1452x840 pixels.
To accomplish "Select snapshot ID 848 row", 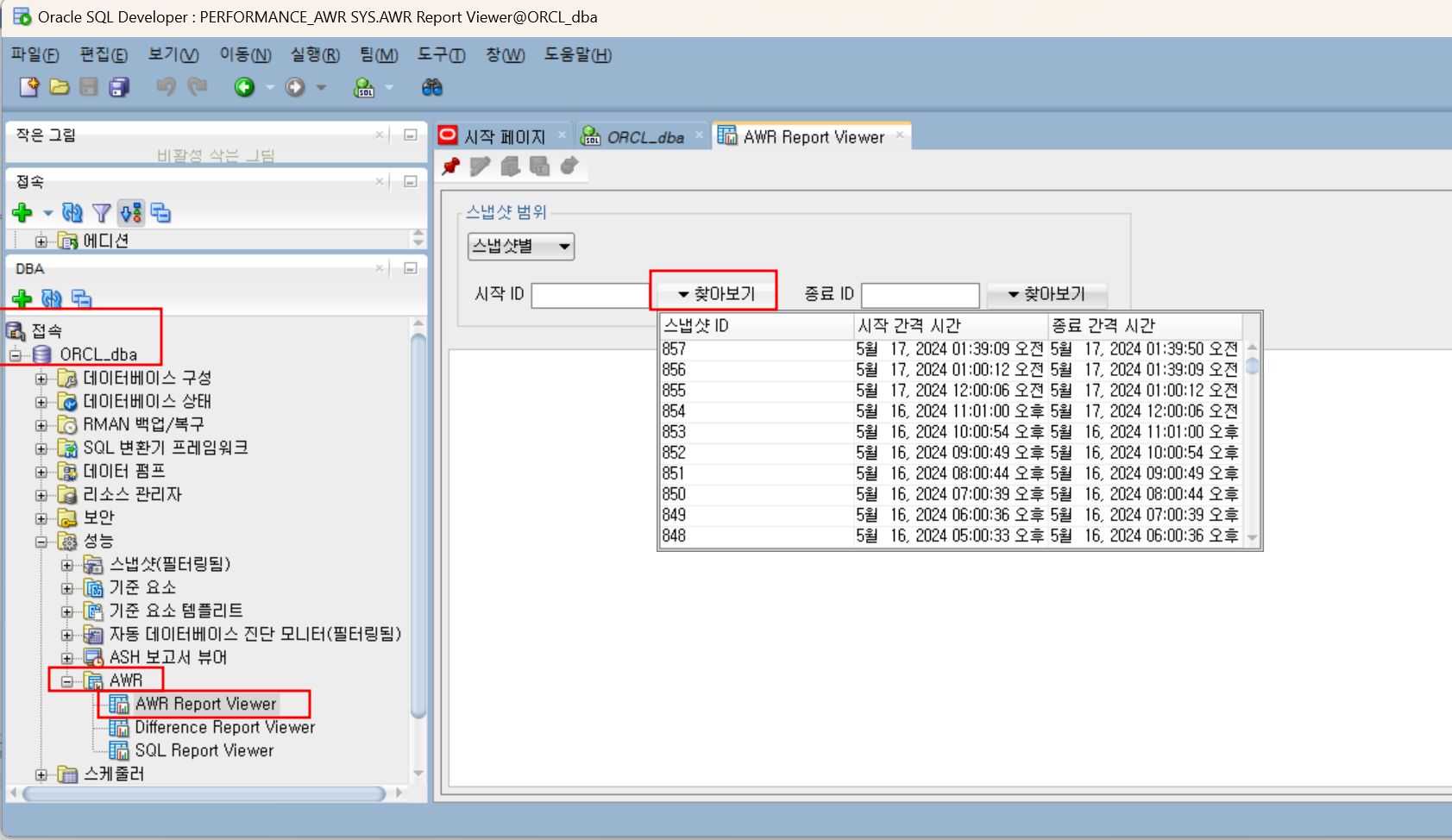I will pyautogui.click(x=951, y=536).
